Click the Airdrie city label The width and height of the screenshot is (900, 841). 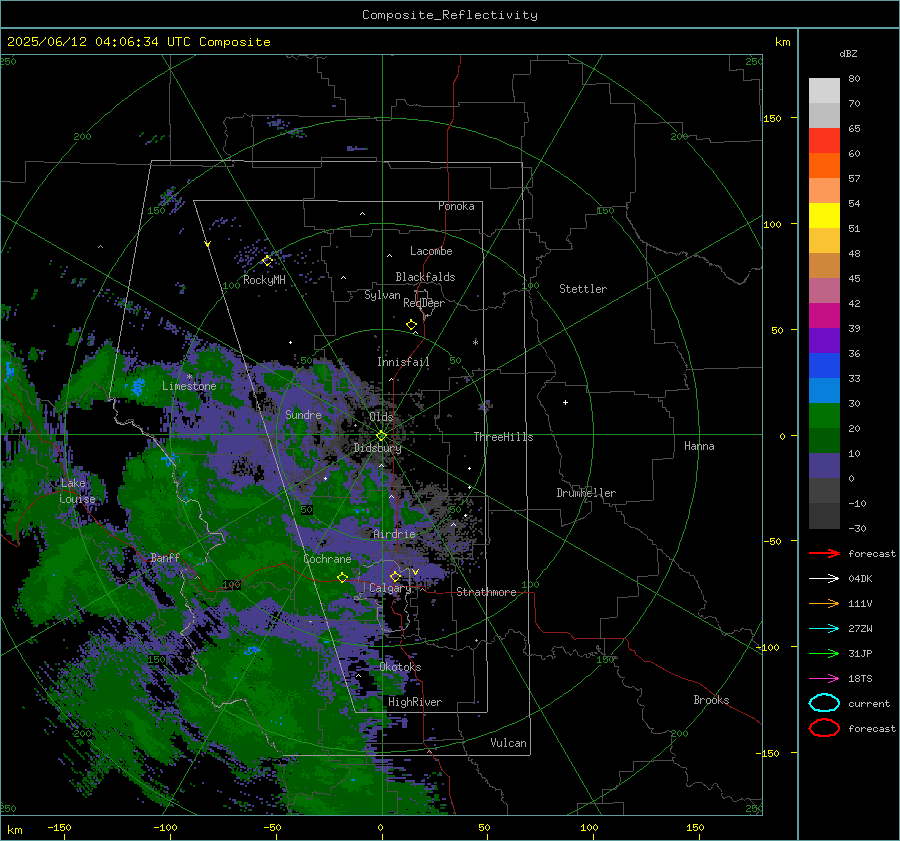coord(394,534)
